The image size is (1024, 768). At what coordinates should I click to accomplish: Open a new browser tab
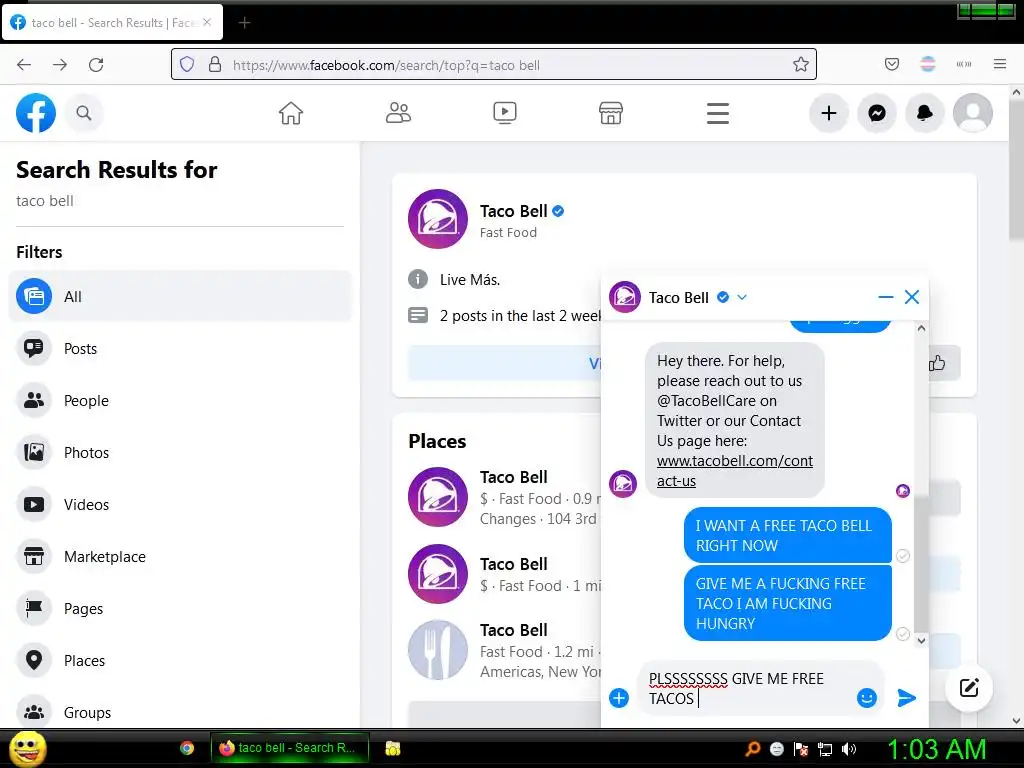coord(244,23)
